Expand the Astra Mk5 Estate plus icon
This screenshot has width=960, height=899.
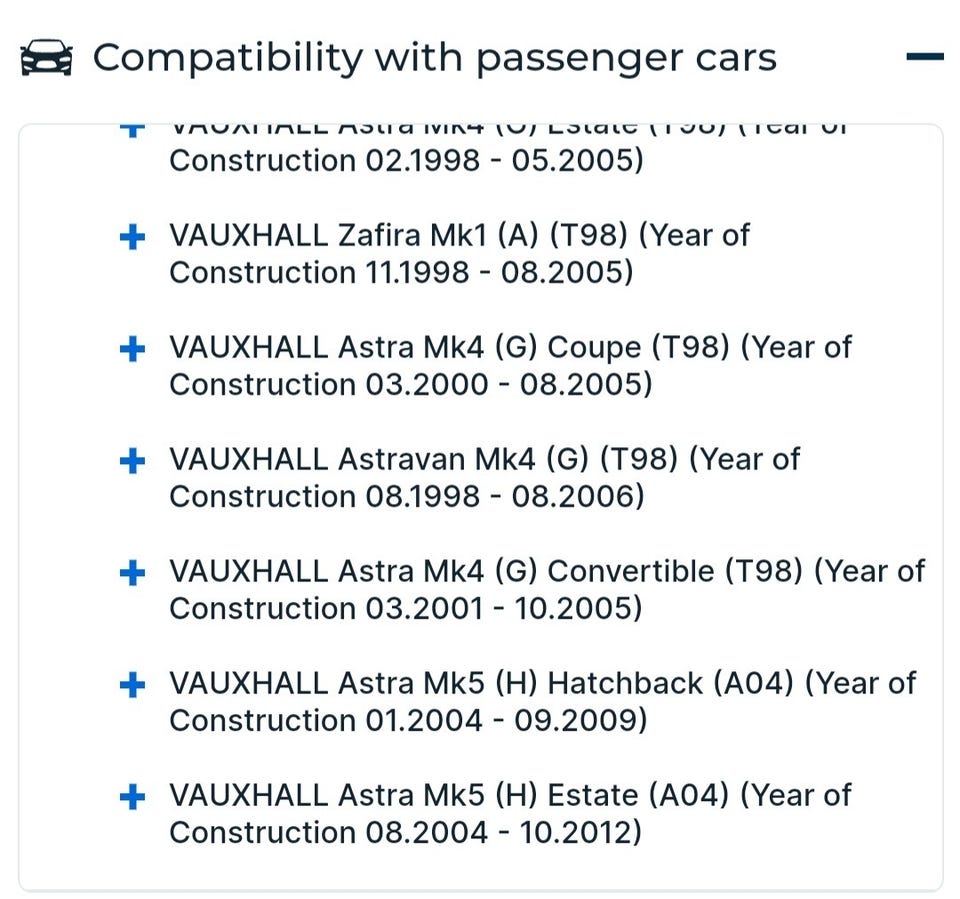coord(132,797)
